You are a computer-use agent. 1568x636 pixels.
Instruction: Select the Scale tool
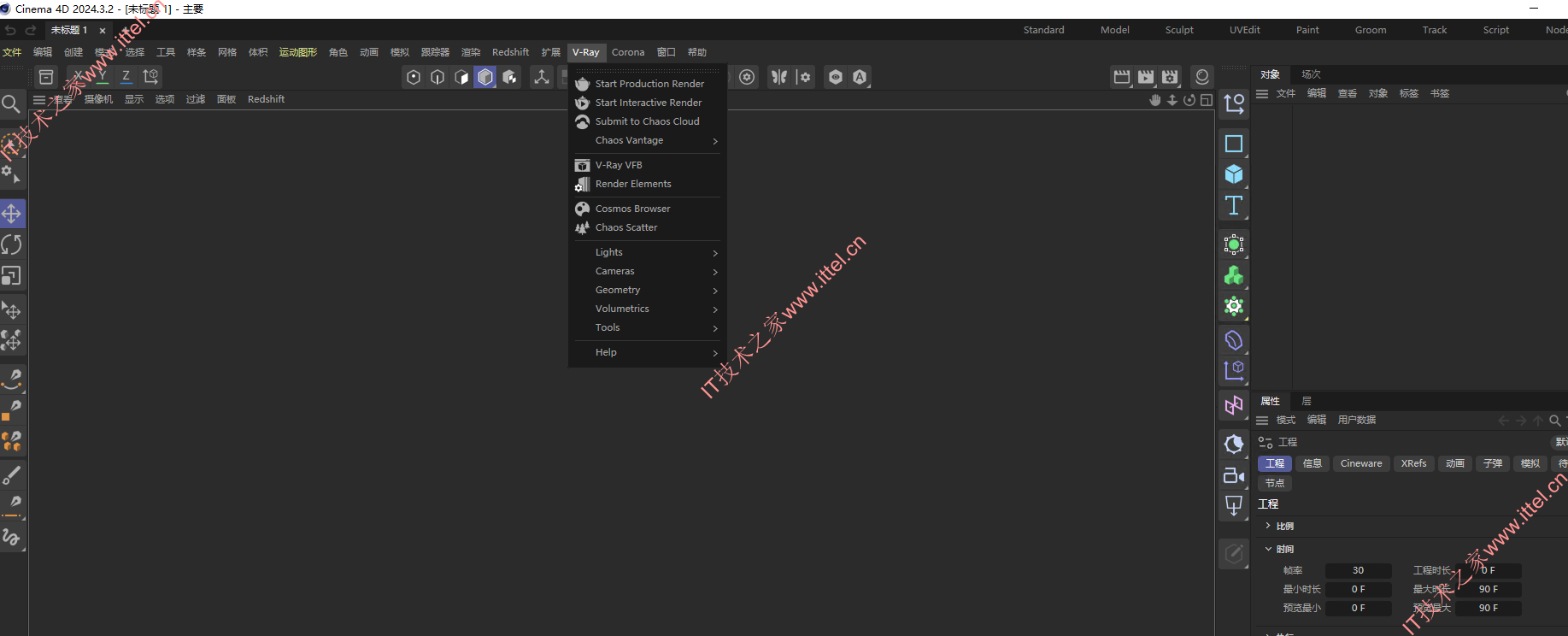(12, 276)
